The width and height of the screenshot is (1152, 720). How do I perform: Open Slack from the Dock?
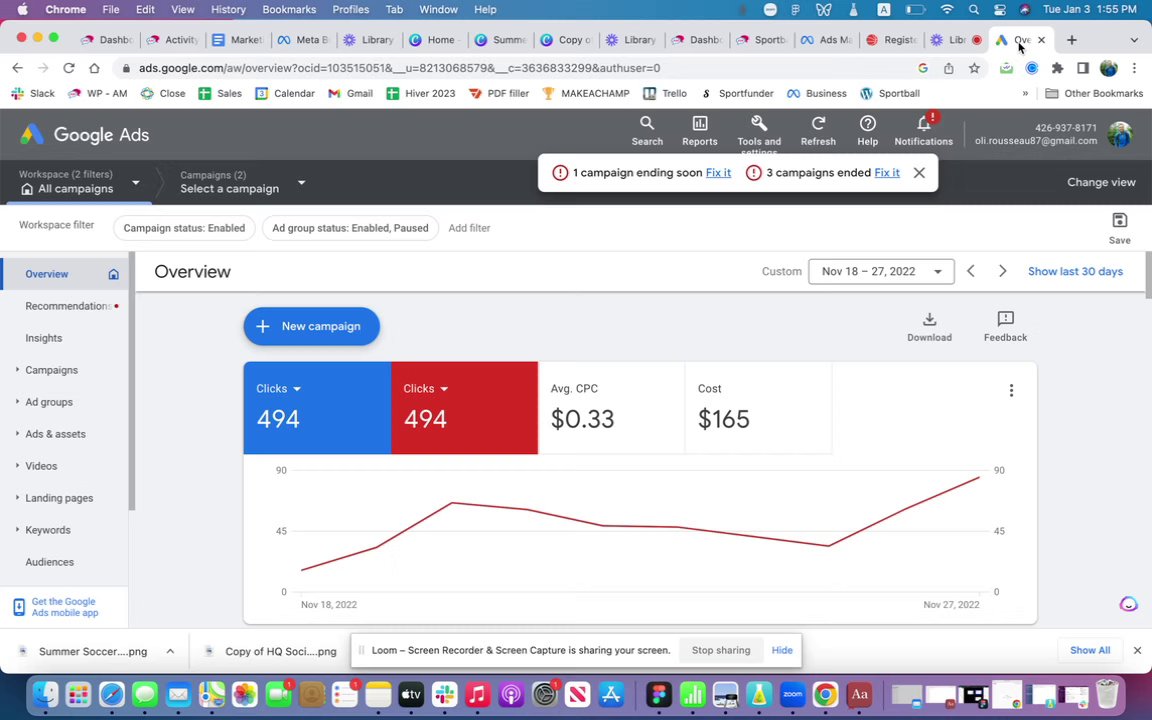pyautogui.click(x=444, y=694)
